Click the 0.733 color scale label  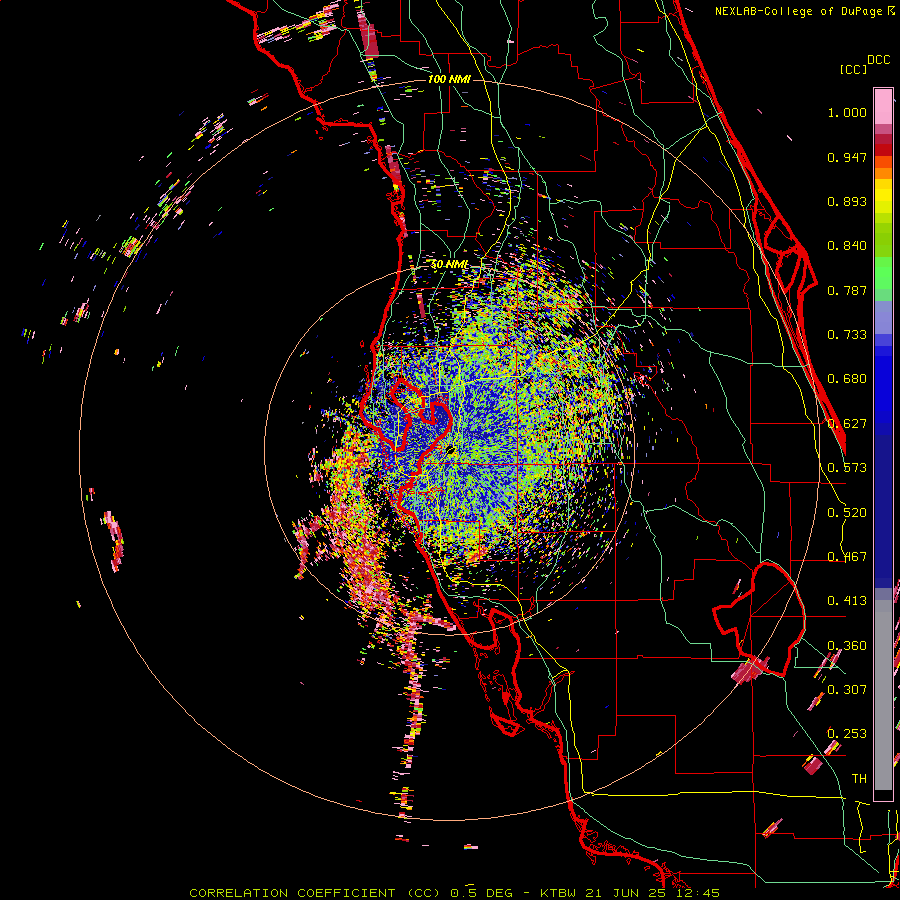pos(847,335)
